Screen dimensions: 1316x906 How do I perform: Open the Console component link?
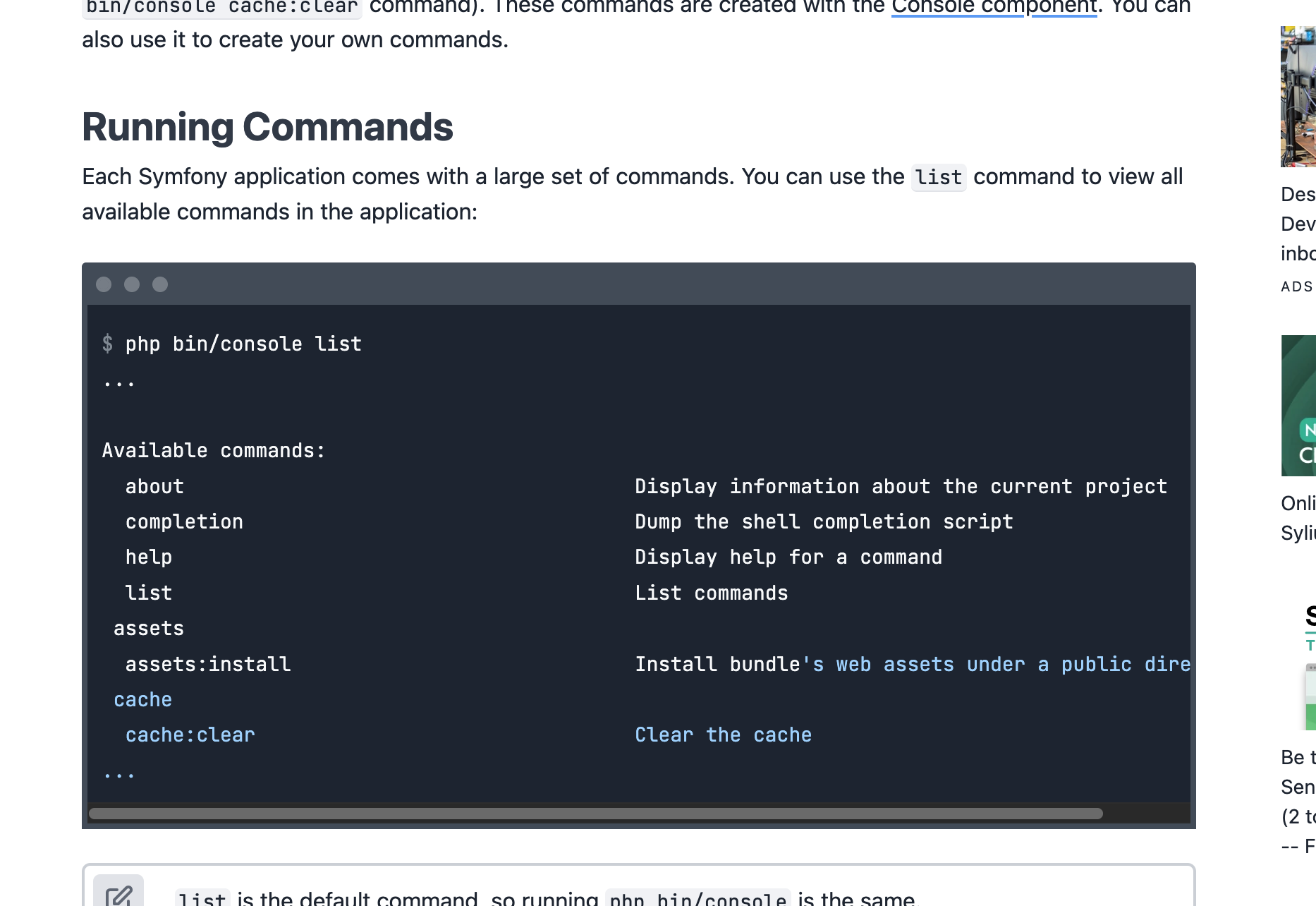pos(994,7)
